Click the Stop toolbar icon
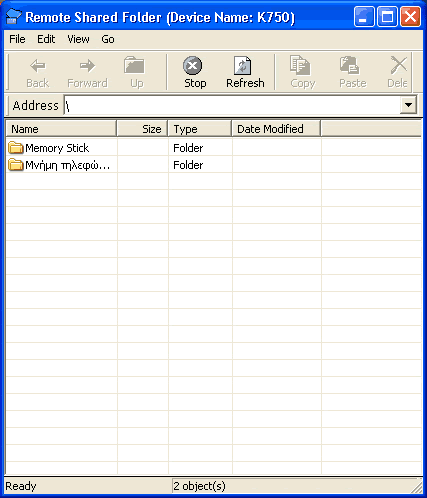 click(x=193, y=66)
